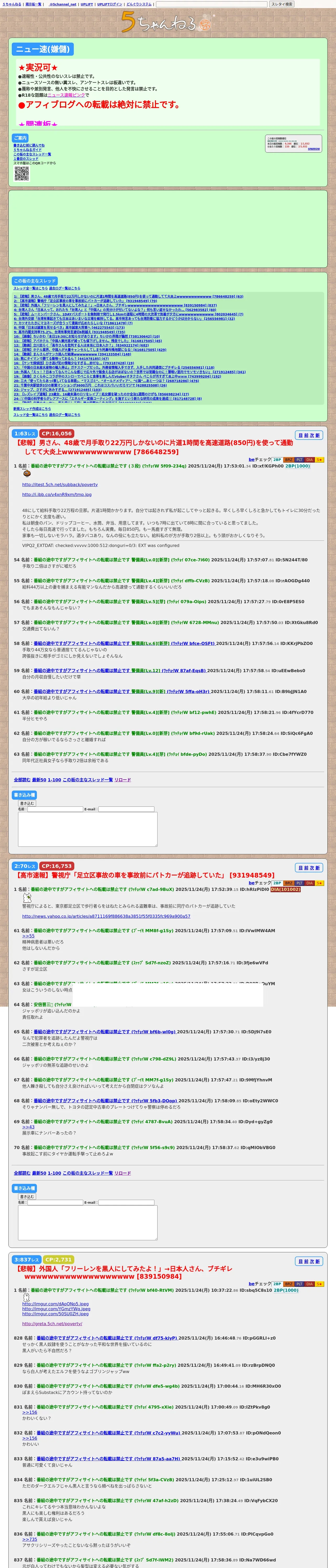336x1568 pixels.
Task: Click the 2BP(1000) tag on thread 1 post 1
Action: [298, 466]
